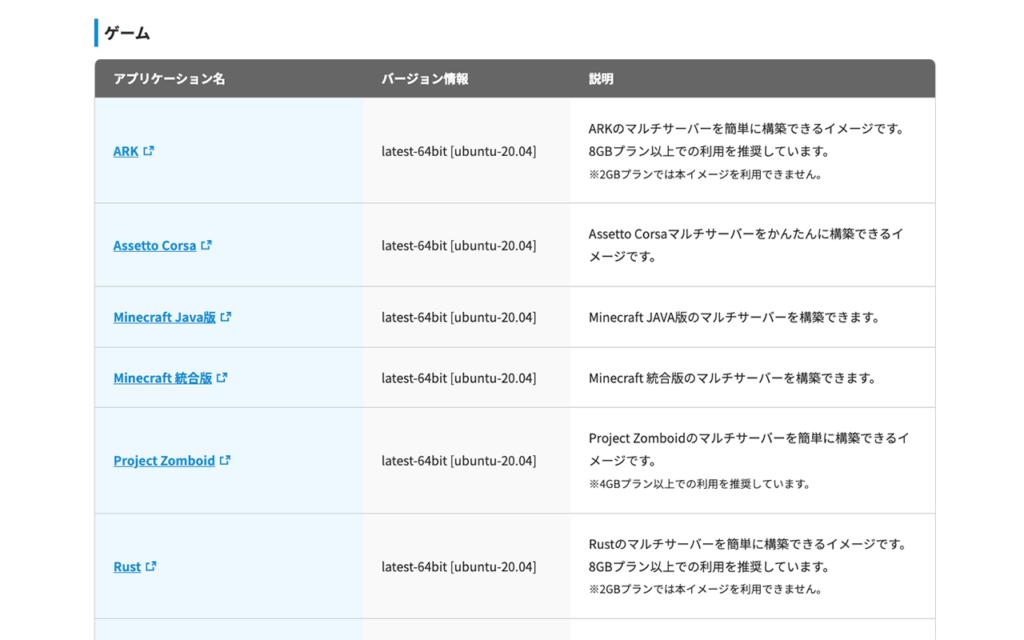Click the 説明 column header
Image resolution: width=1024 pixels, height=640 pixels.
coord(601,79)
